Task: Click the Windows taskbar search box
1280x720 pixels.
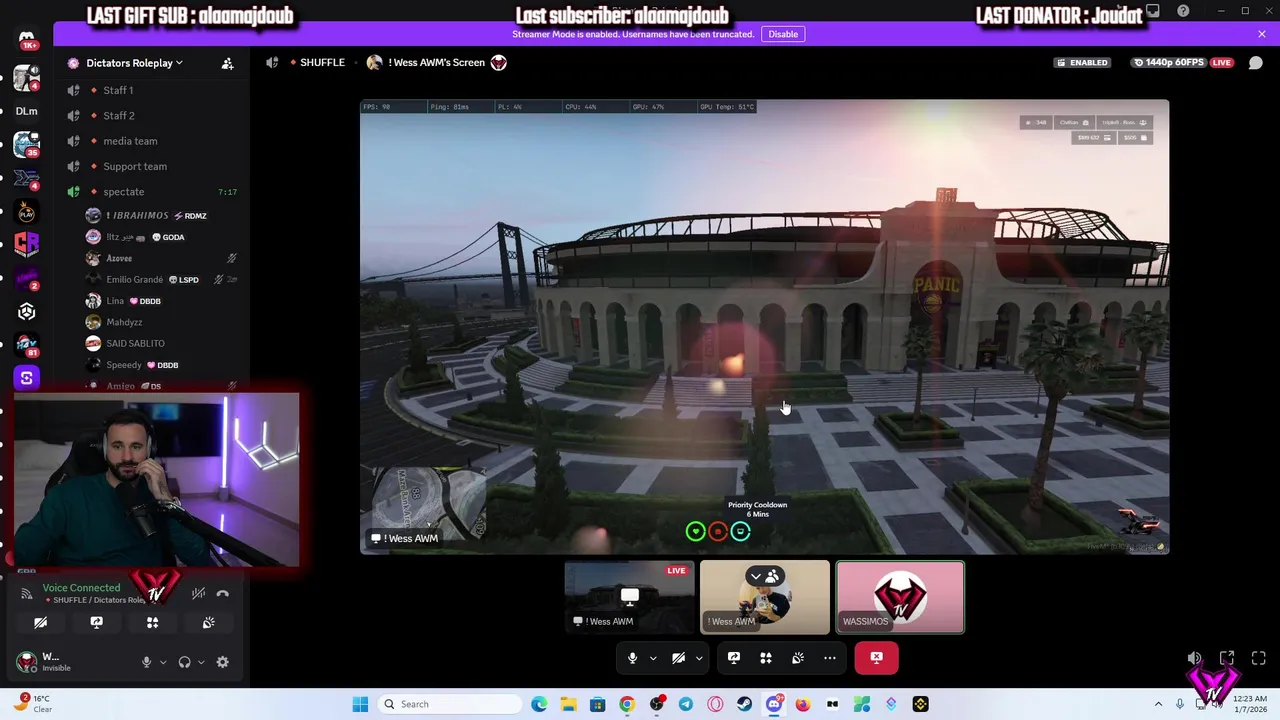Action: click(x=450, y=704)
